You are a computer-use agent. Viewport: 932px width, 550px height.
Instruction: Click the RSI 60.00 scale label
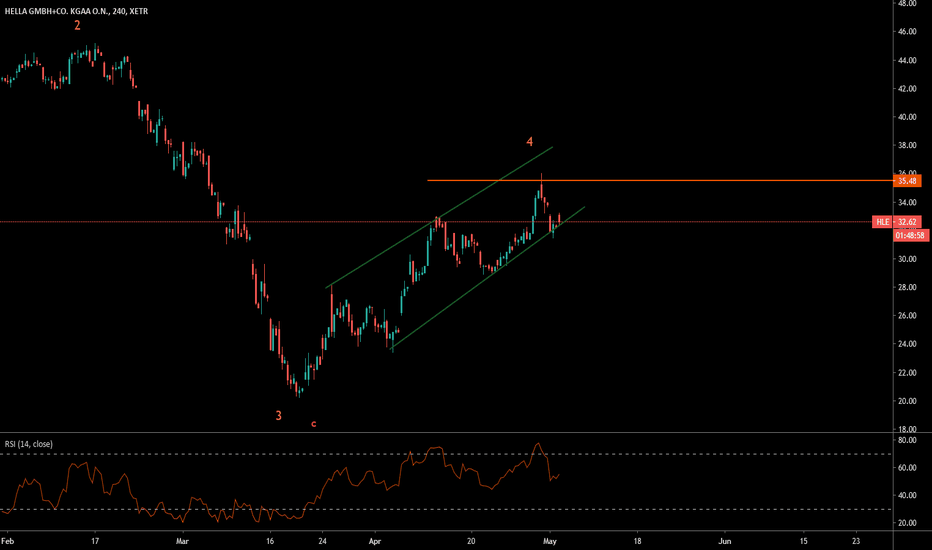(907, 468)
